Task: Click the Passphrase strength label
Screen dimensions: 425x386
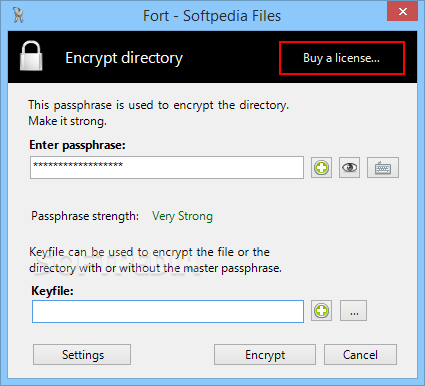Action: click(85, 216)
